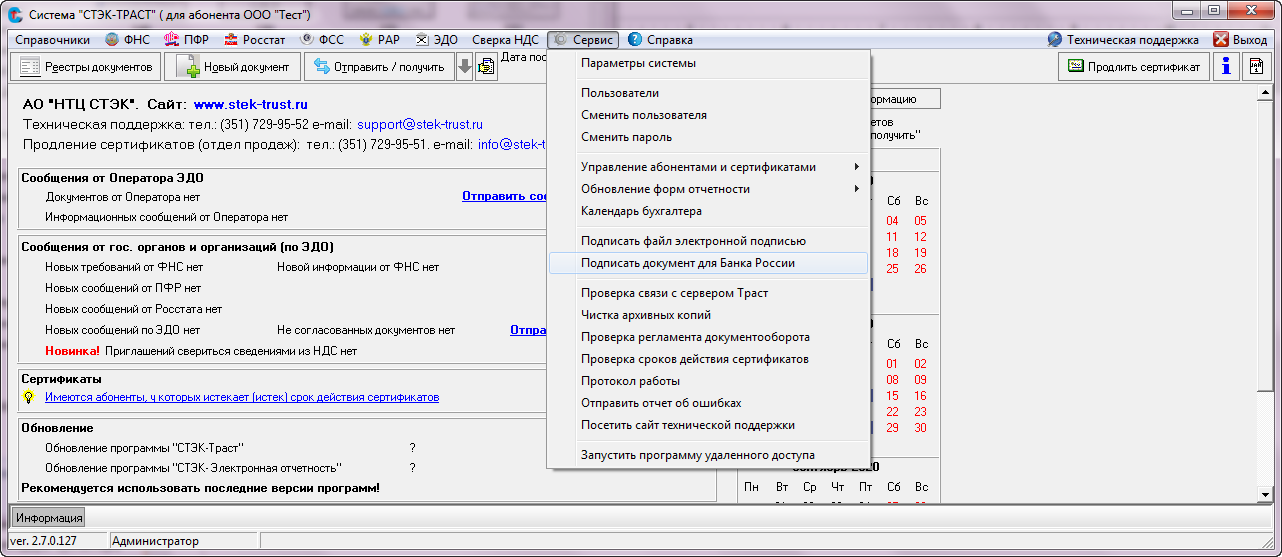Select Чистка архивных копий
This screenshot has width=1282, height=557.
[x=709, y=315]
